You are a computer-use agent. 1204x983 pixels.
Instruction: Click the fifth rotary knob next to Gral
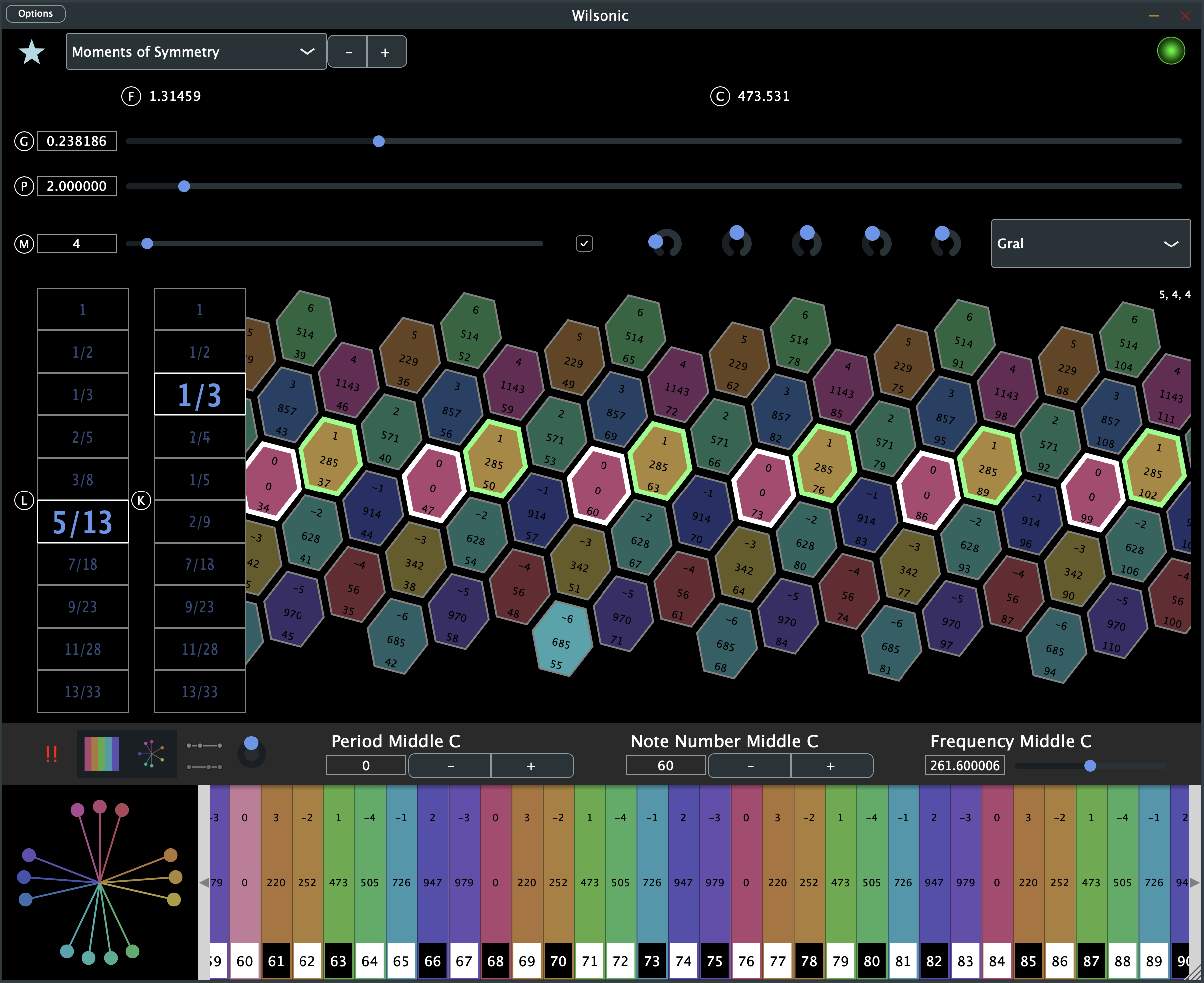pos(946,243)
